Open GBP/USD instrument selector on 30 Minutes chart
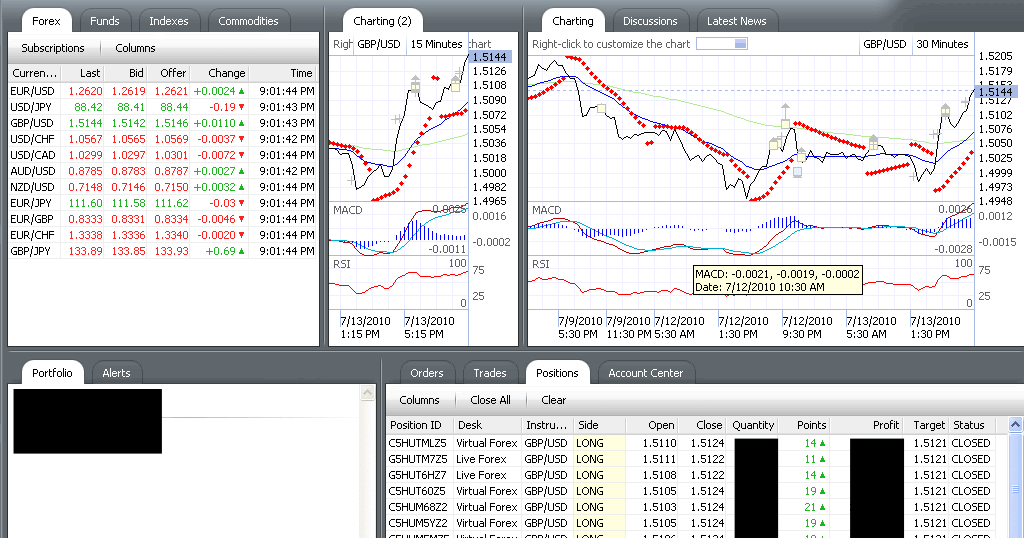 click(884, 44)
